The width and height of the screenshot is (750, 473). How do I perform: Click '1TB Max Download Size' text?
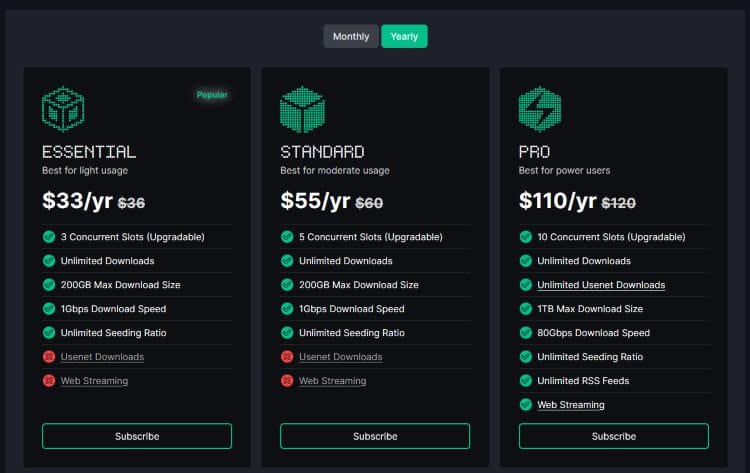pyautogui.click(x=590, y=309)
